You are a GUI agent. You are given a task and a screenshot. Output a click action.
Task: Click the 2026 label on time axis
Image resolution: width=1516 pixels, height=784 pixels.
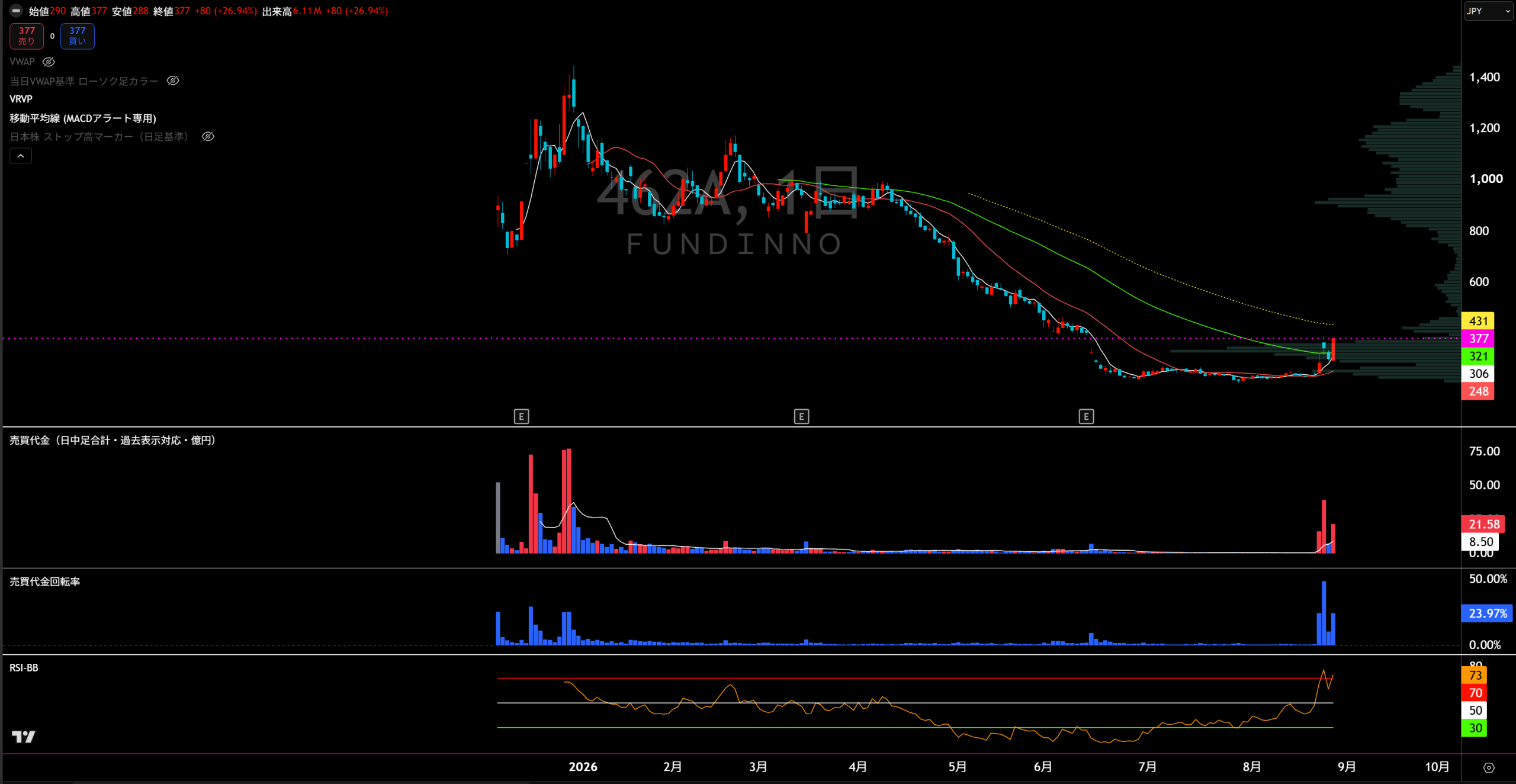pyautogui.click(x=583, y=767)
